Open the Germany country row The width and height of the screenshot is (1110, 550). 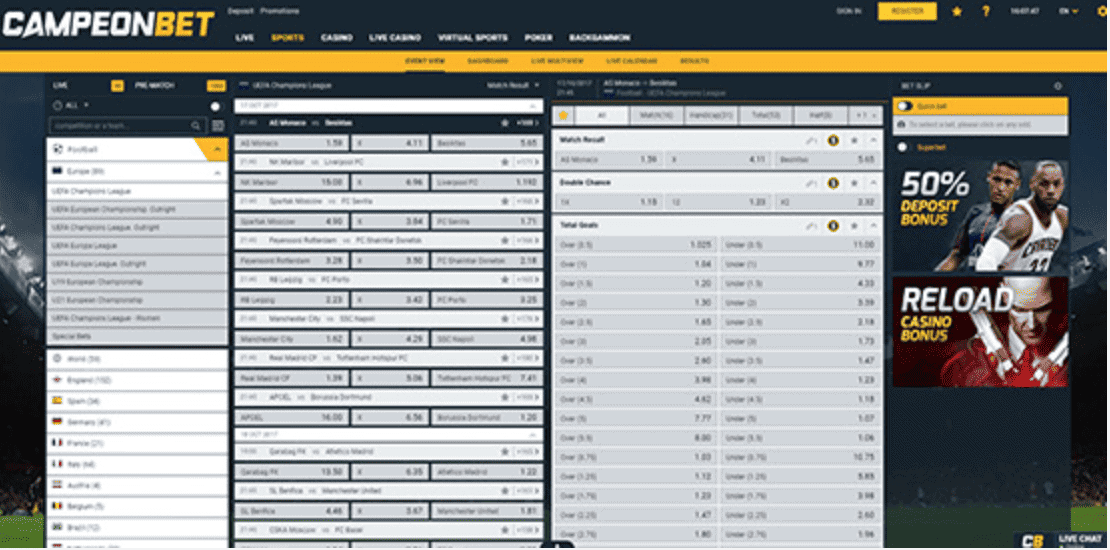point(137,422)
